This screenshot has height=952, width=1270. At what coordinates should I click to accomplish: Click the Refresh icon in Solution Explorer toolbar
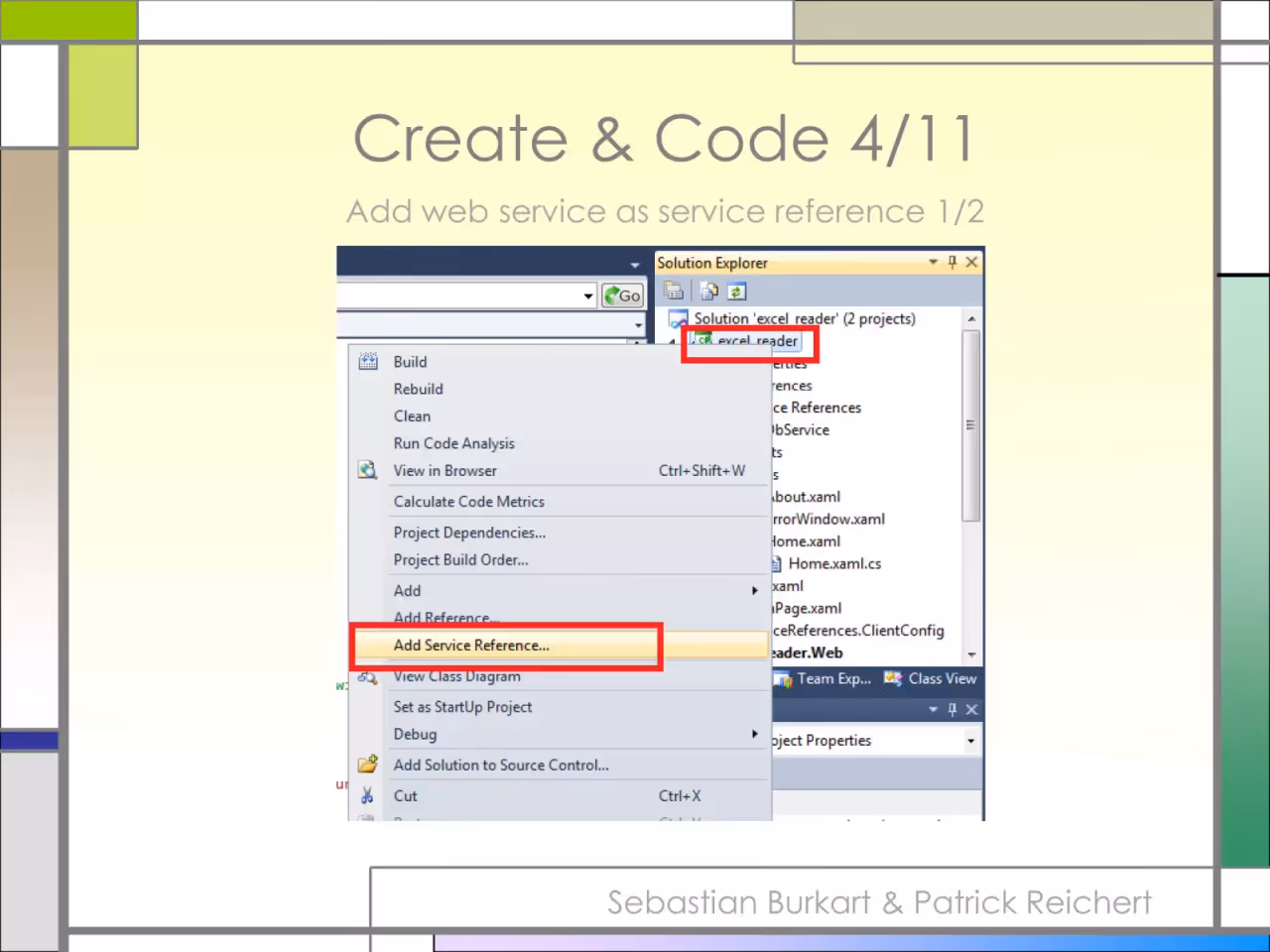[737, 291]
